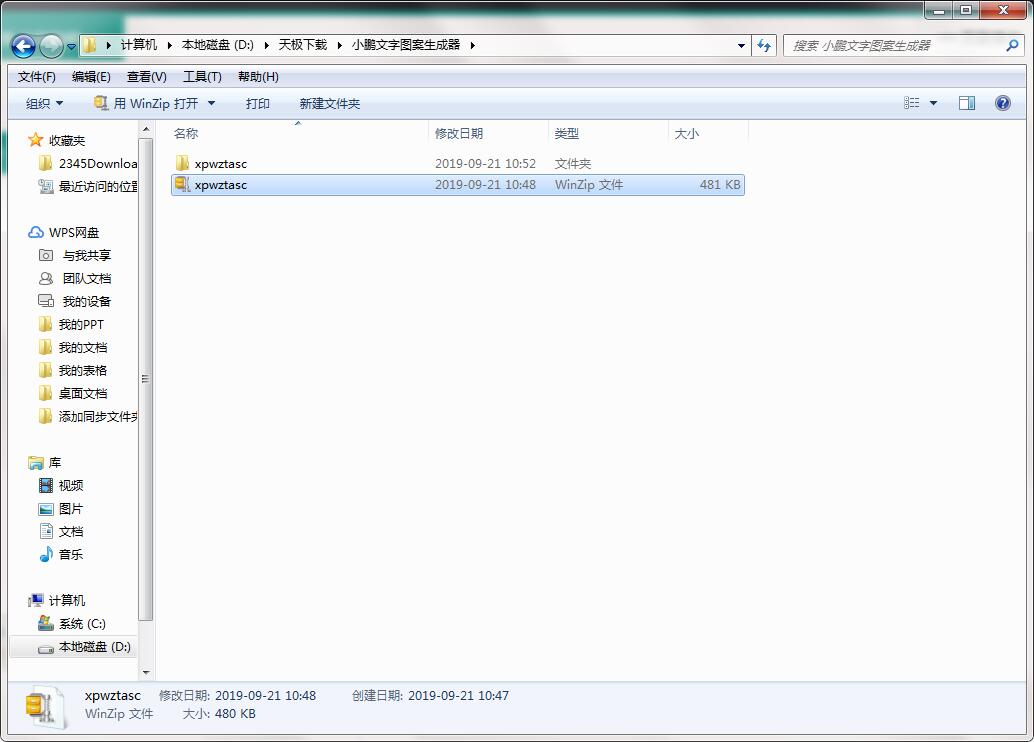Select the WPS网盘 cloud icon
Image resolution: width=1034 pixels, height=742 pixels.
(x=35, y=231)
